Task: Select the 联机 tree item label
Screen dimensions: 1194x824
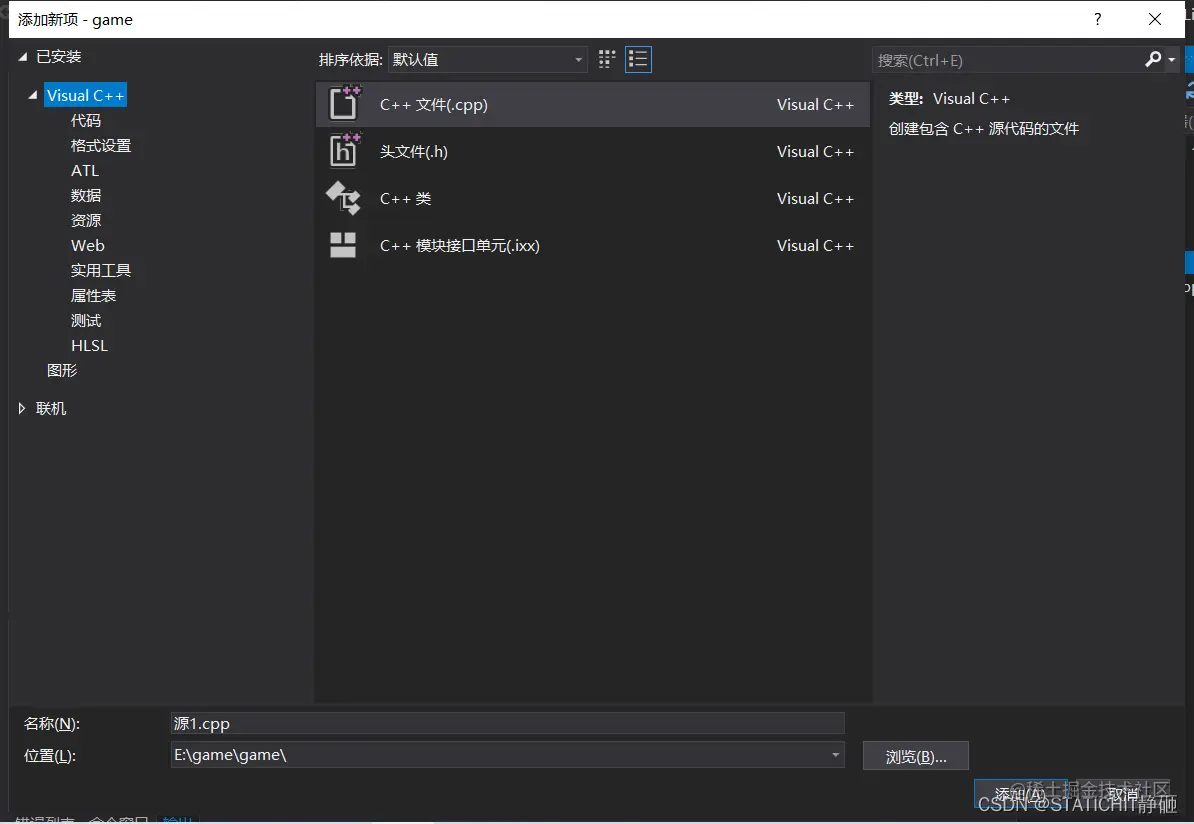Action: [51, 408]
